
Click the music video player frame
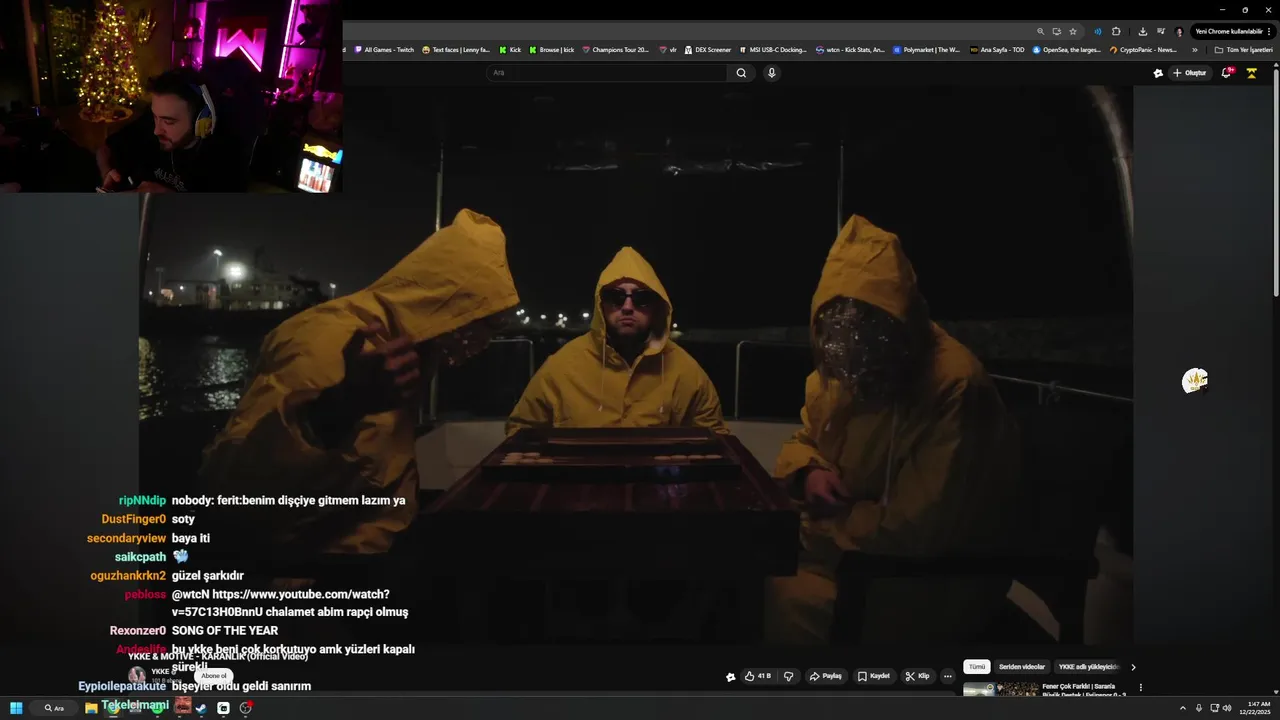[636, 365]
